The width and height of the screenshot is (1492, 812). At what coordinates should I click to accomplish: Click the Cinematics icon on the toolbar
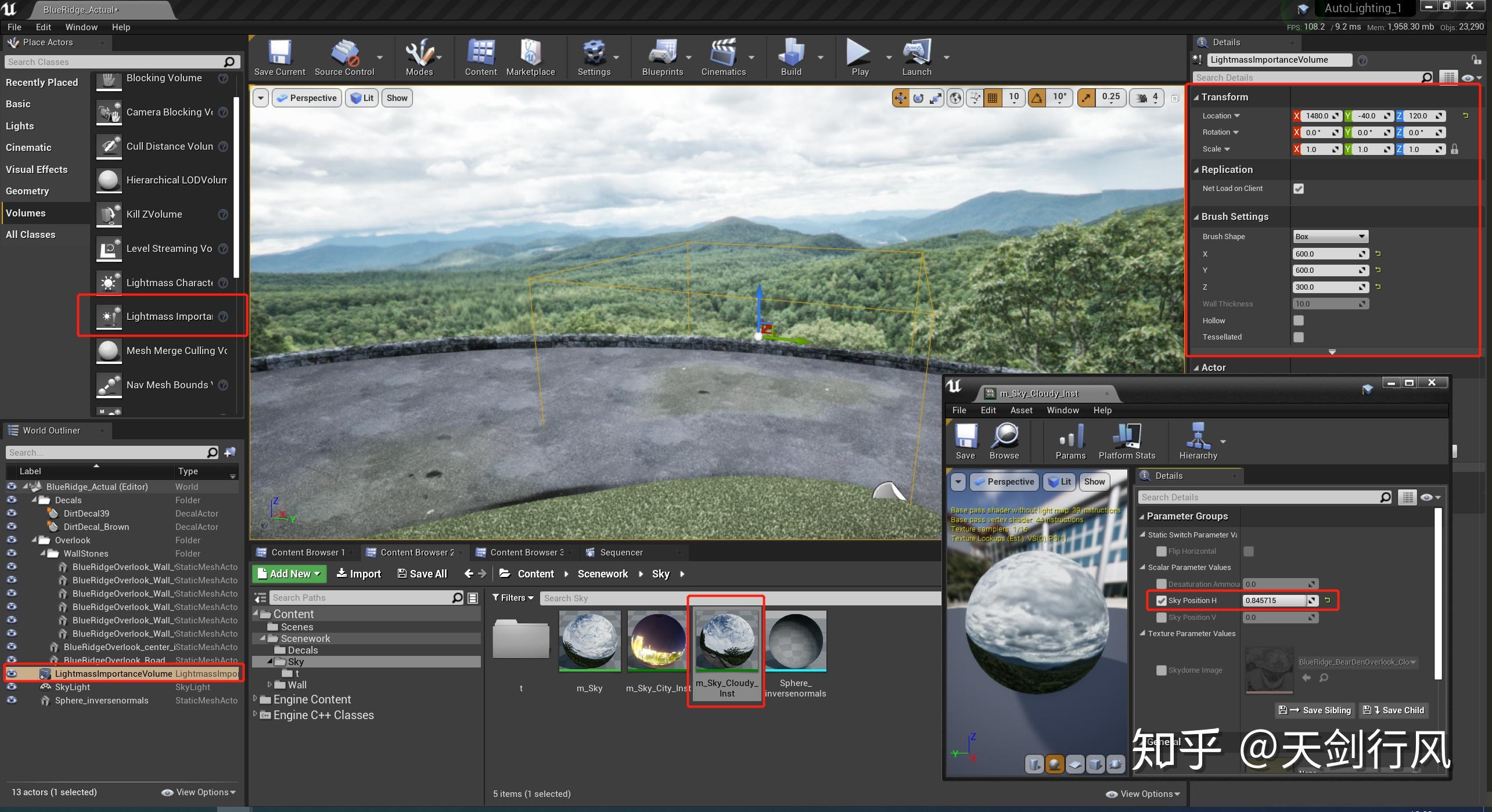coord(722,55)
